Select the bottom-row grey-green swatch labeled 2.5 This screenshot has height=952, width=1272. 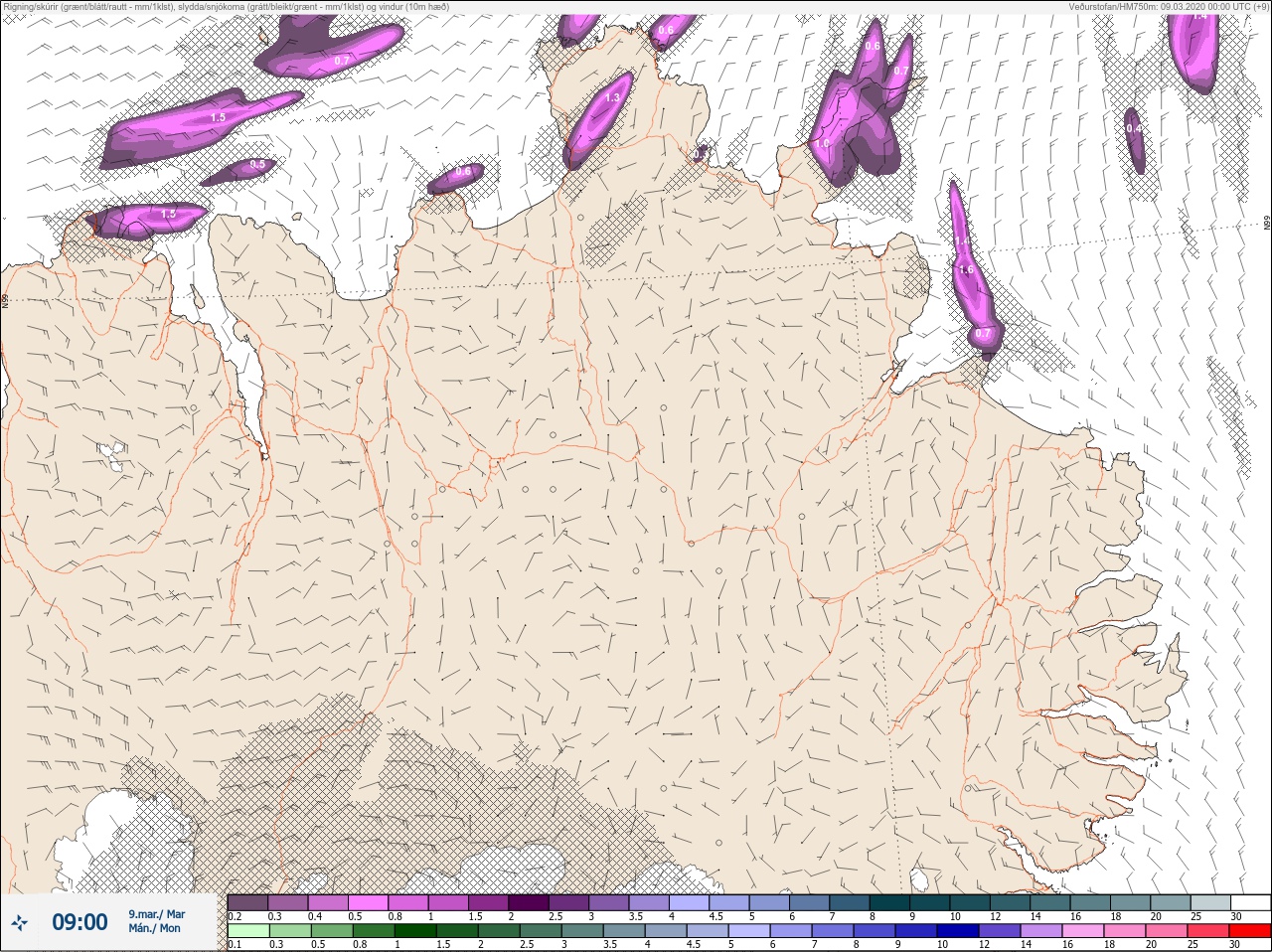pyautogui.click(x=541, y=931)
